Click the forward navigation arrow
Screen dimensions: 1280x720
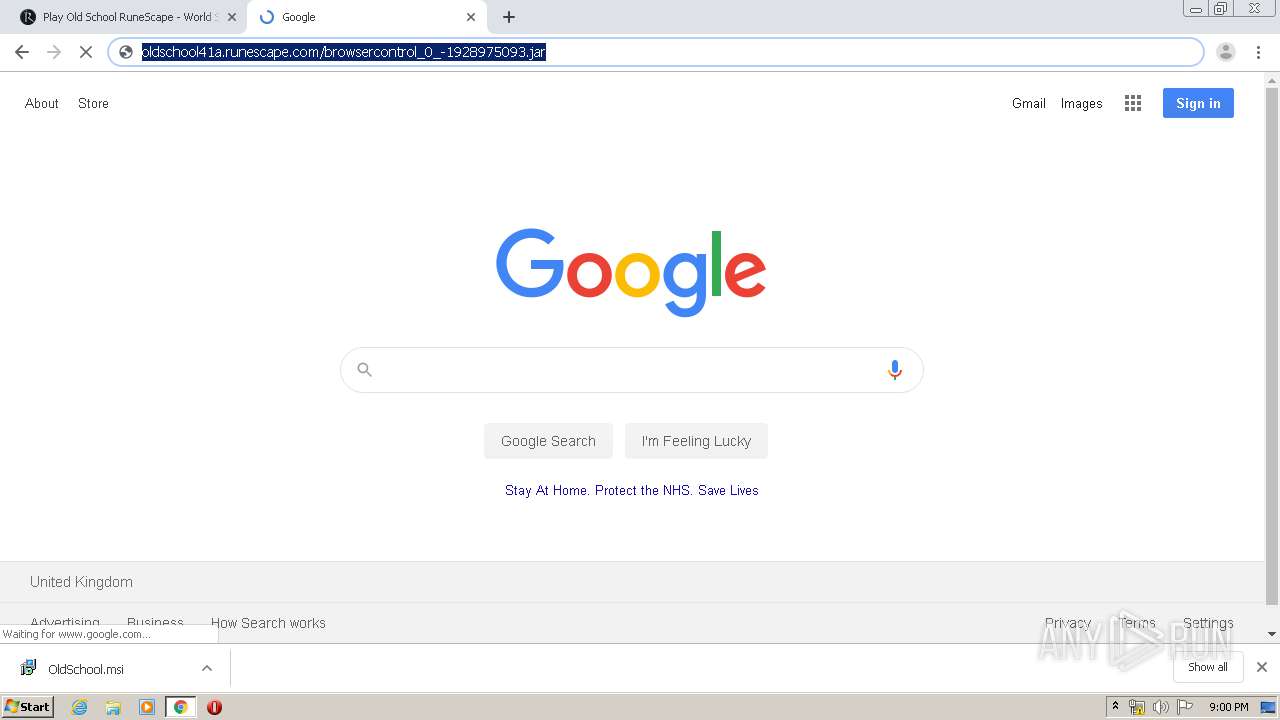(54, 52)
